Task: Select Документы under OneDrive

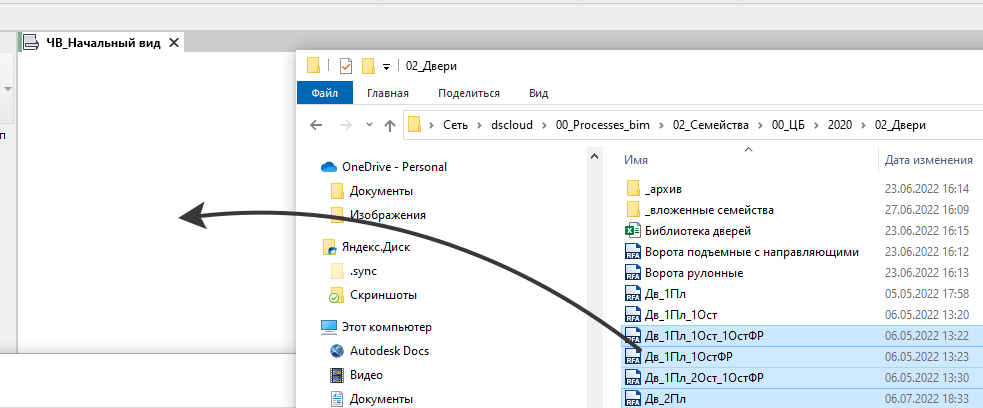Action: [x=381, y=191]
